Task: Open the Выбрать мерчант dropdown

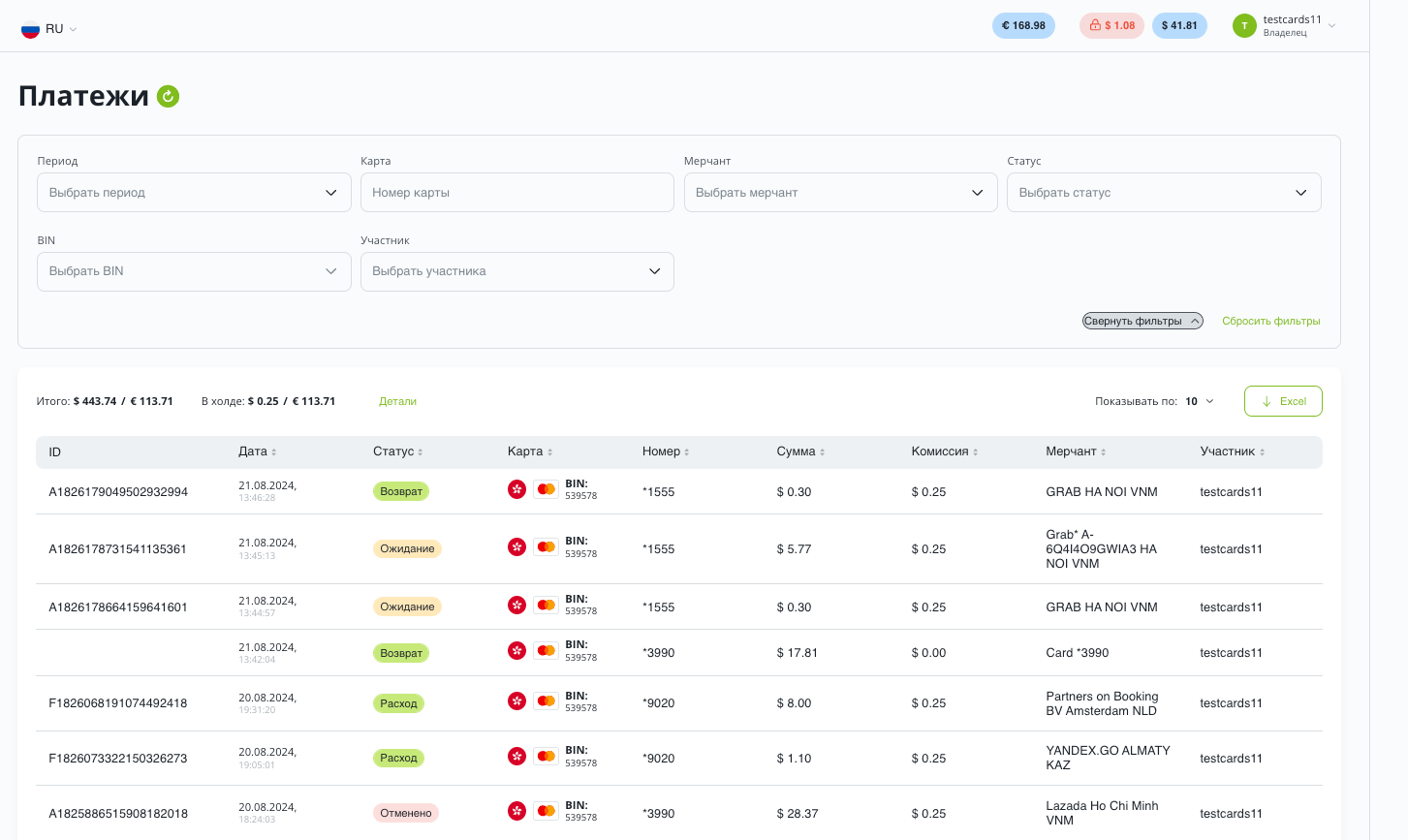Action: 840,192
